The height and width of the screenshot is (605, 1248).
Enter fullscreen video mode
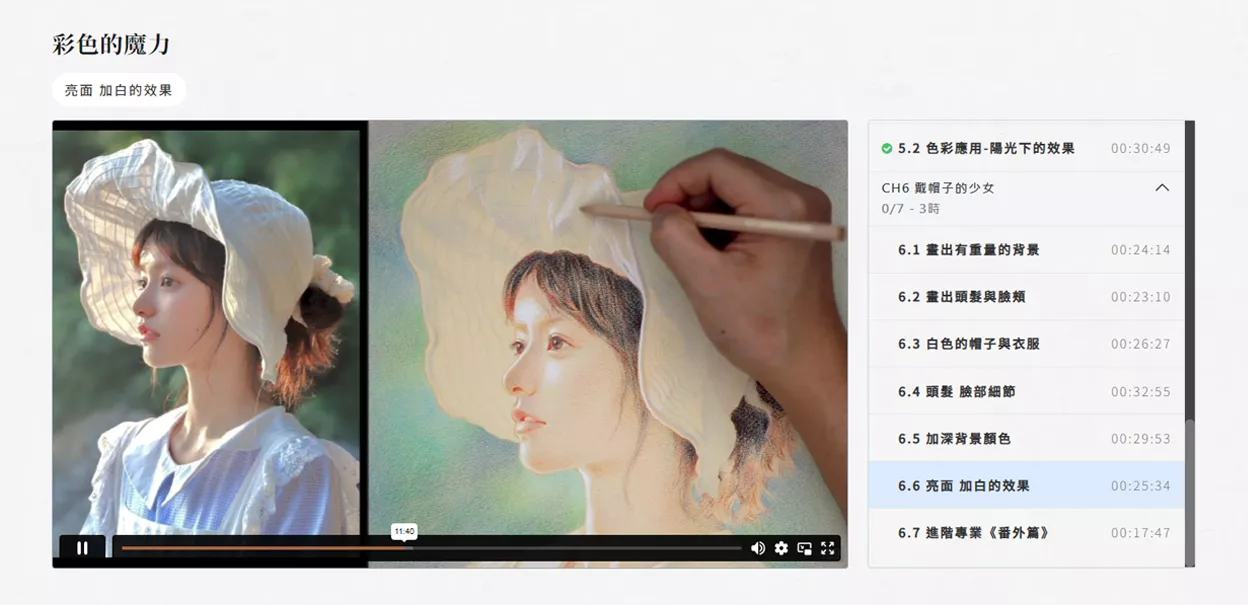click(x=827, y=548)
